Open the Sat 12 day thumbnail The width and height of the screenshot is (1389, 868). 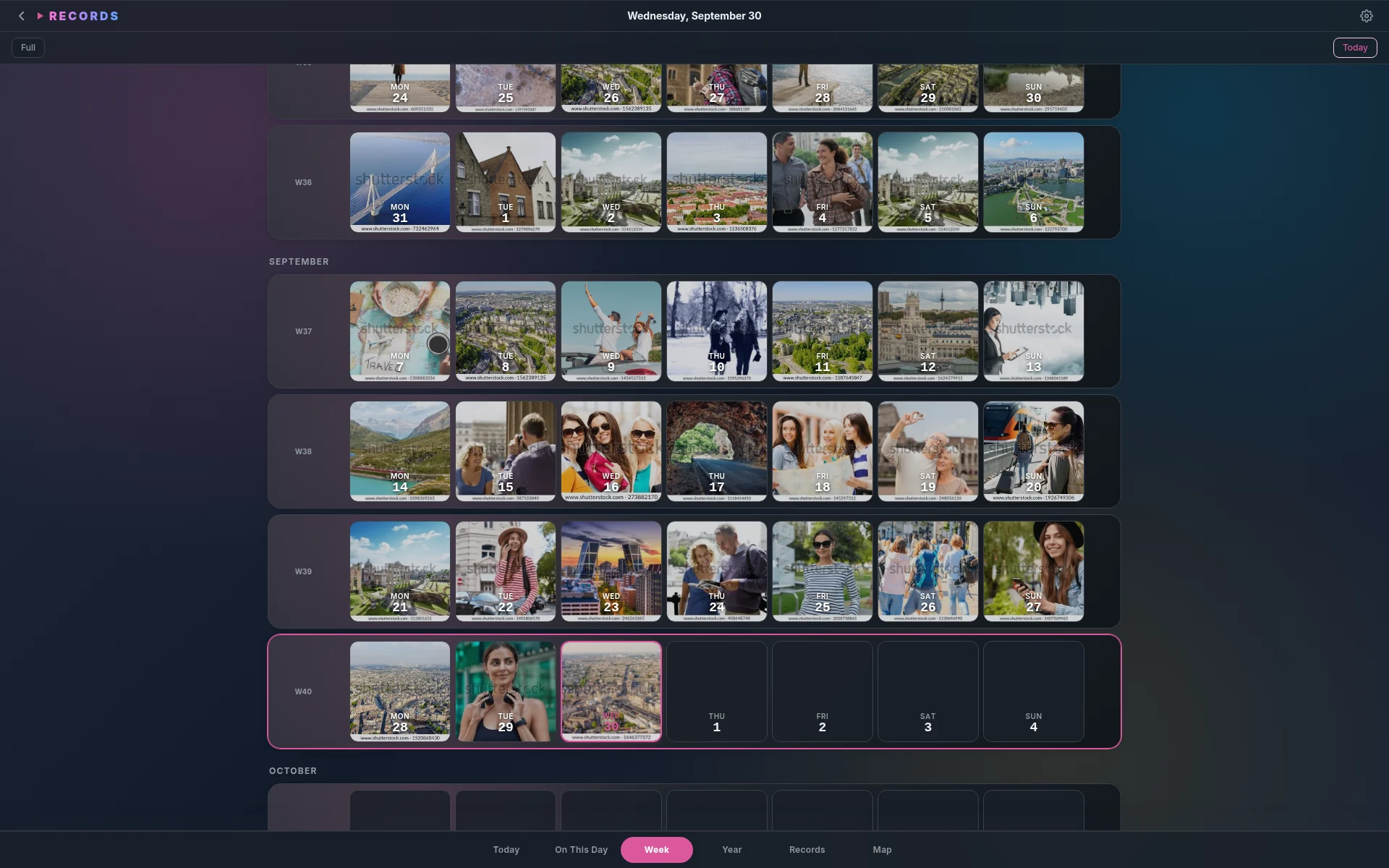[928, 331]
